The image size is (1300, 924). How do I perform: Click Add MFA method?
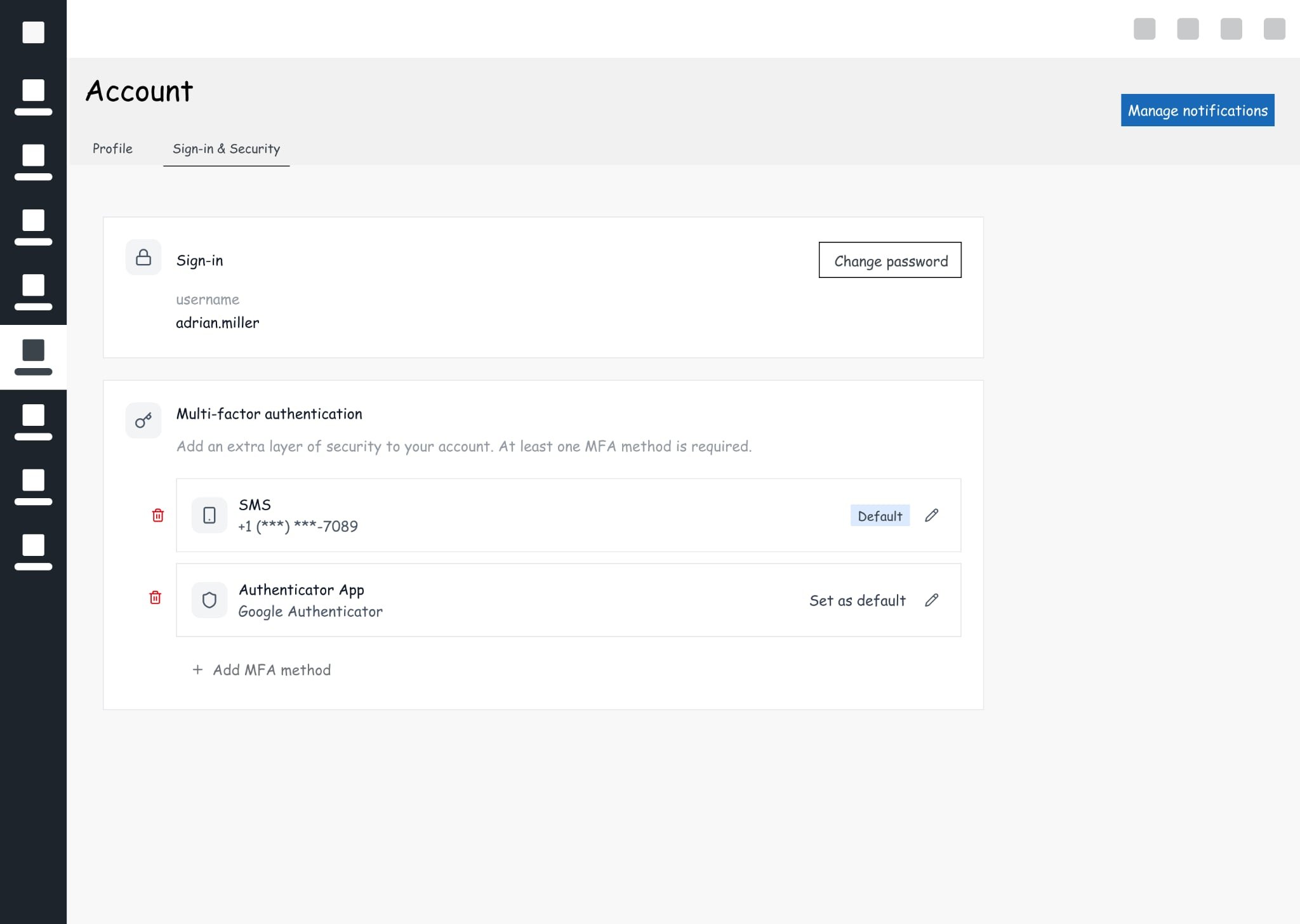click(272, 670)
